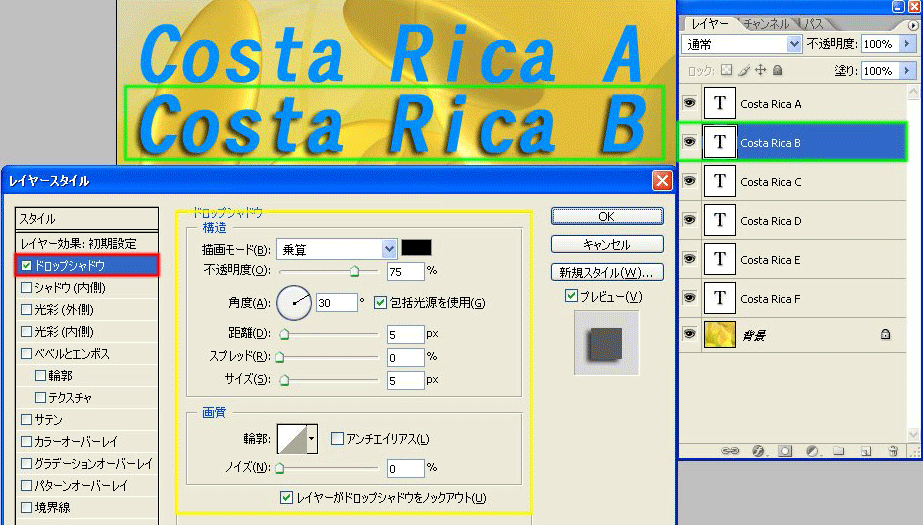Click the black drop shadow color swatch
Screen dimensions: 923x525
tap(416, 249)
